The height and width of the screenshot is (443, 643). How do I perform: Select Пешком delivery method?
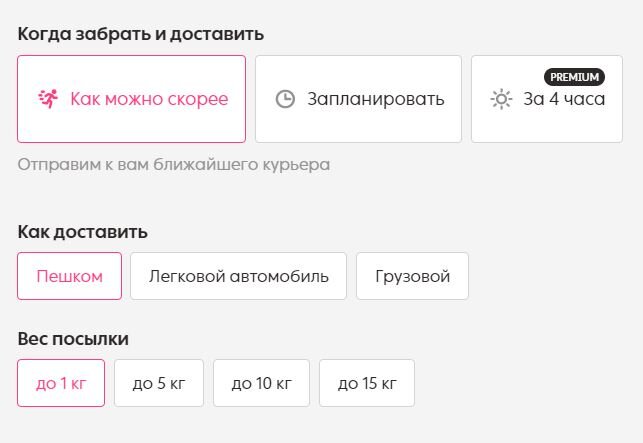69,276
